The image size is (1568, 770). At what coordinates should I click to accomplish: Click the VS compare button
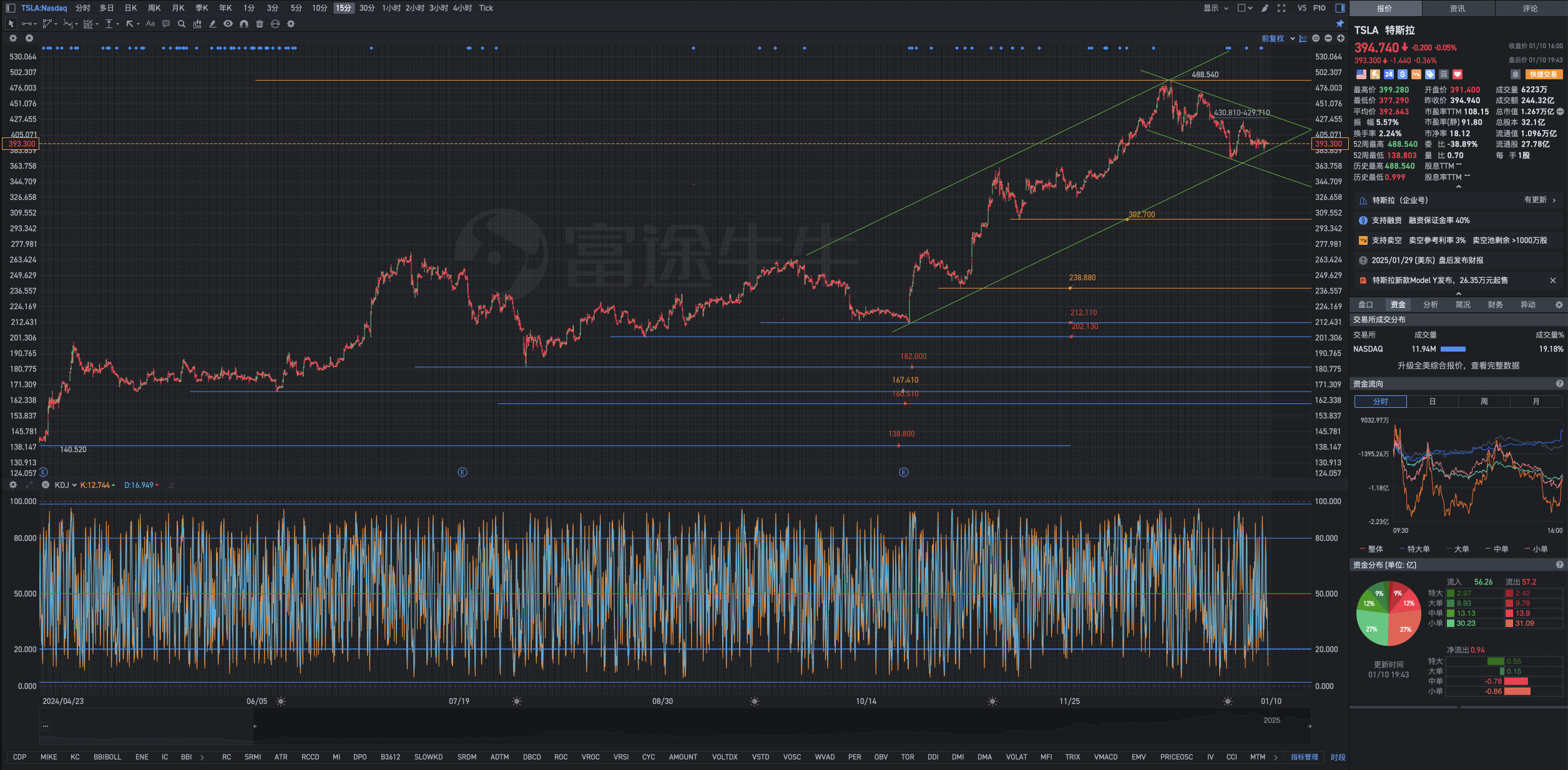coord(1302,8)
